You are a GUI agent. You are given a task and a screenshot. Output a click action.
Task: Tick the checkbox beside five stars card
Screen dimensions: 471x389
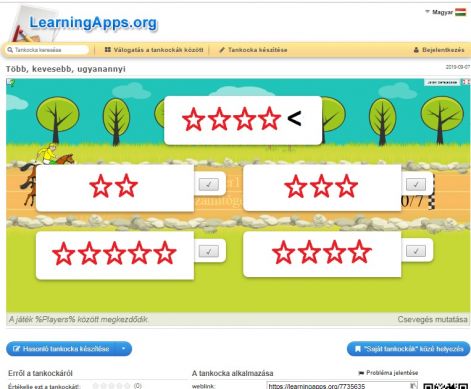point(209,251)
